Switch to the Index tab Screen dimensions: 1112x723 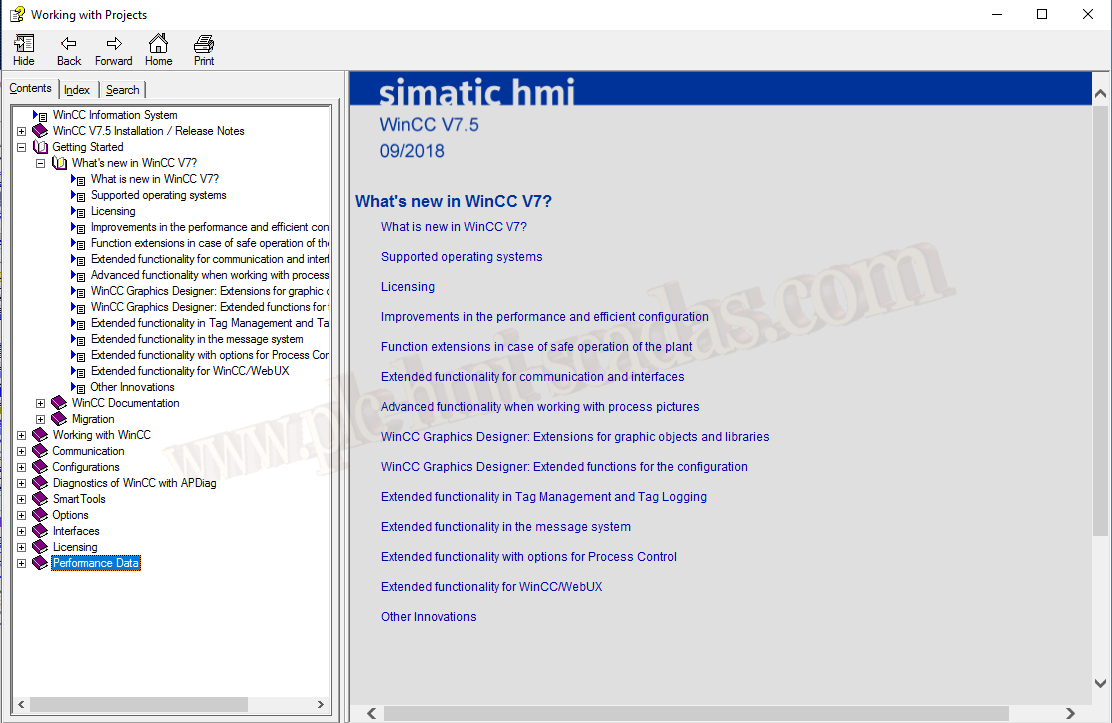point(77,90)
